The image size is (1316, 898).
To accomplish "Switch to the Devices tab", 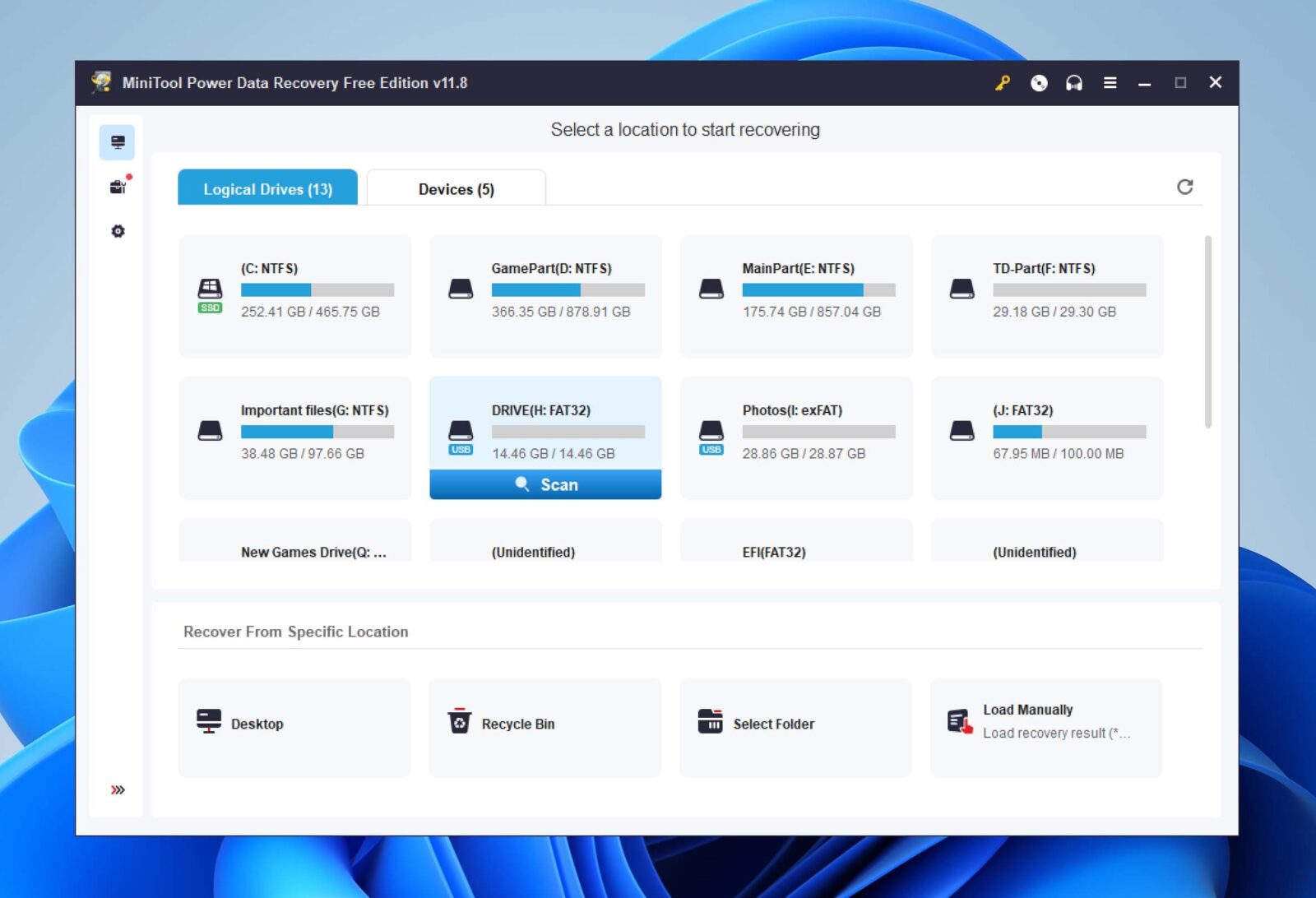I will point(455,188).
